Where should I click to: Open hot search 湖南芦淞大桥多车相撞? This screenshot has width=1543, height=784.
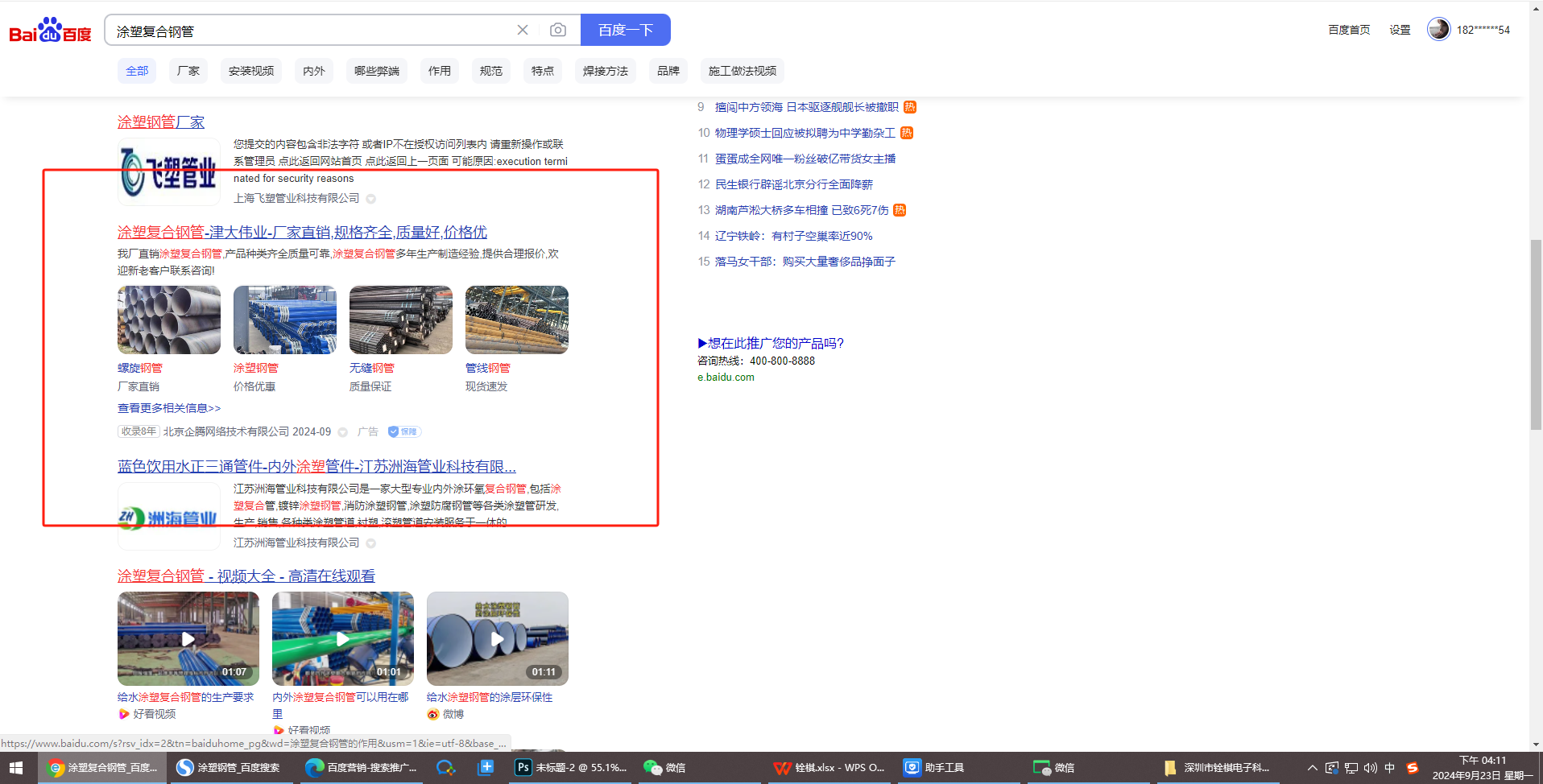[802, 210]
